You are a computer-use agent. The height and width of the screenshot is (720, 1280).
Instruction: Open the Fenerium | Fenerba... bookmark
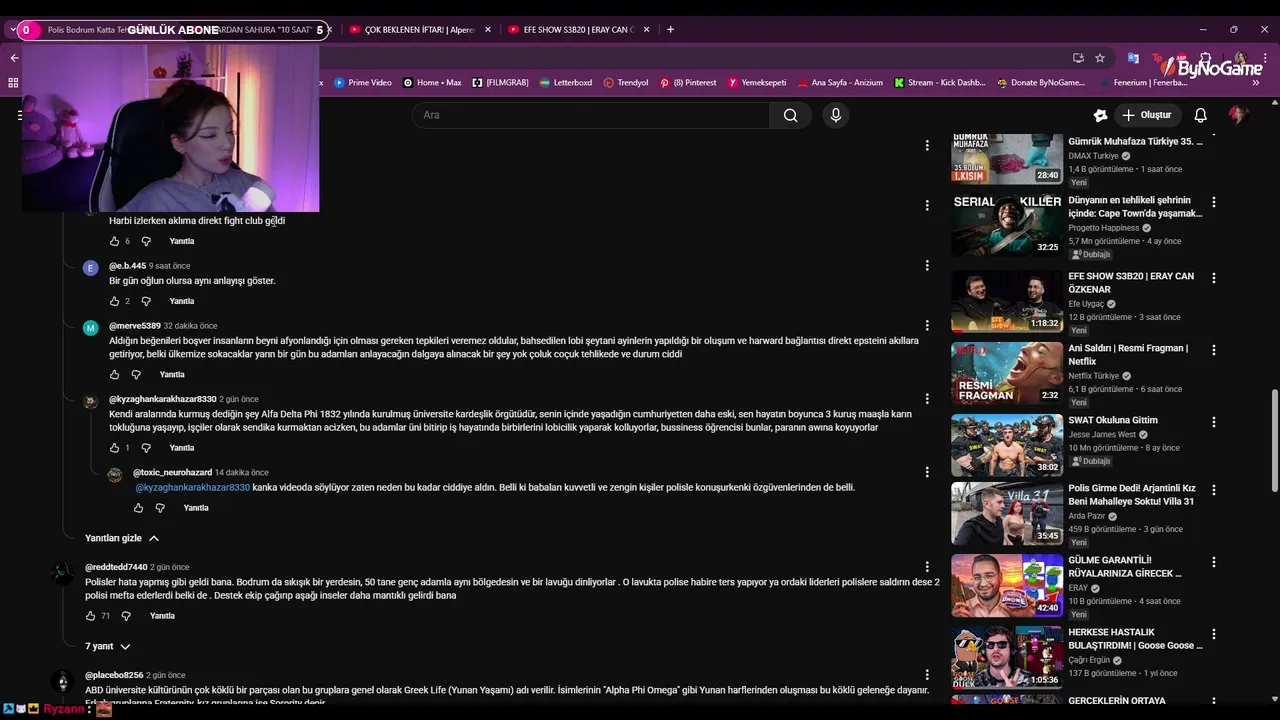[x=1143, y=82]
